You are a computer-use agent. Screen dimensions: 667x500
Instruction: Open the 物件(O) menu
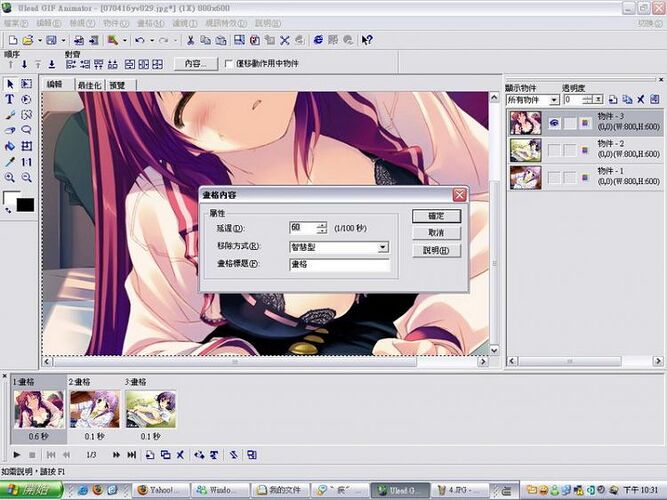pyautogui.click(x=116, y=23)
